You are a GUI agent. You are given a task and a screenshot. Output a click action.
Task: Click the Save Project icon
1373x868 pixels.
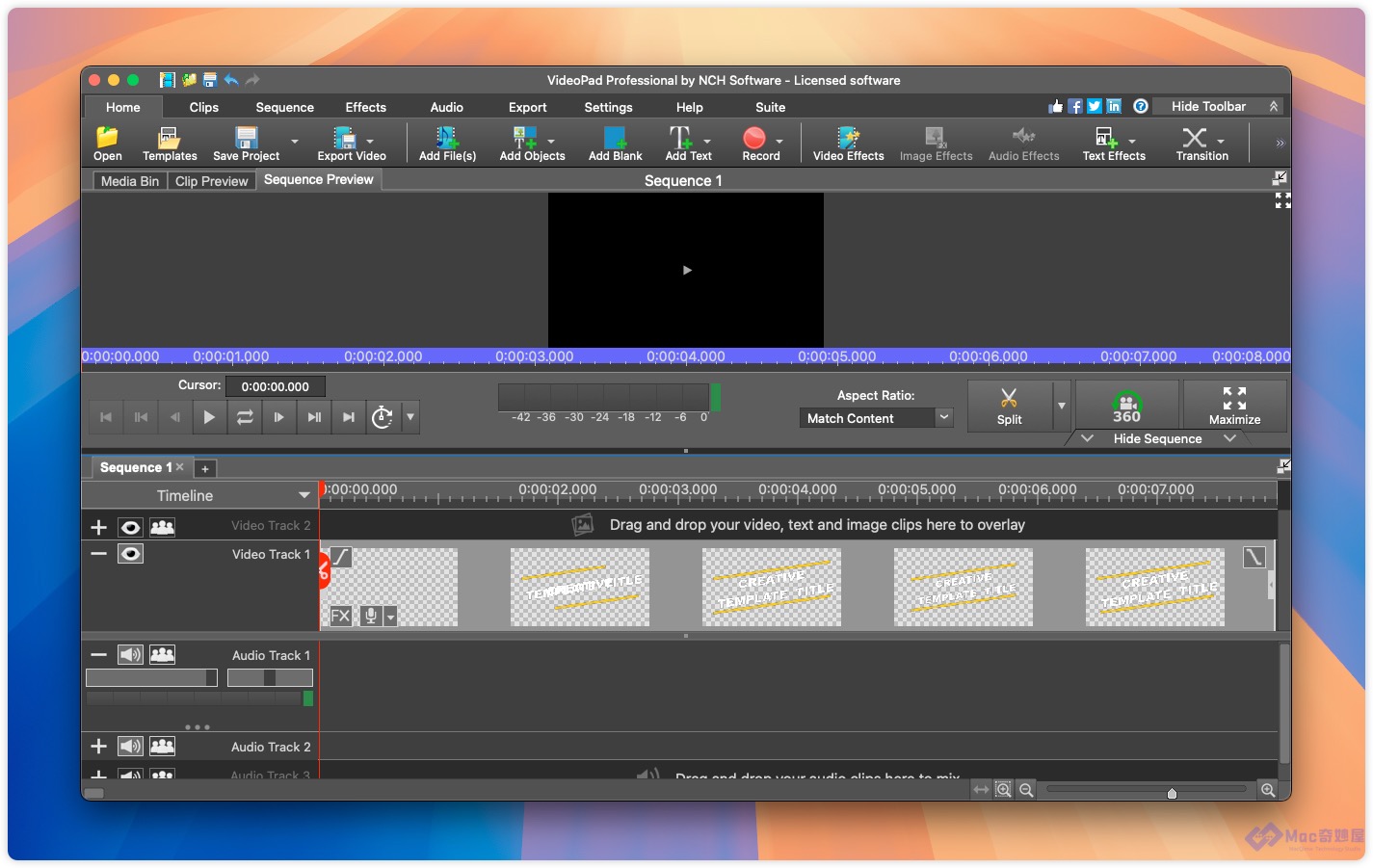tap(246, 144)
